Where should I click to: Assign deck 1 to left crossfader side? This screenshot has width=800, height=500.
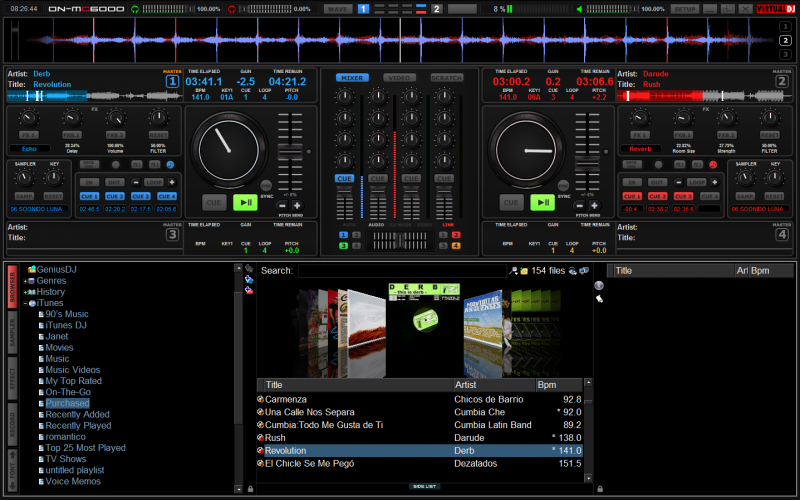coord(343,235)
